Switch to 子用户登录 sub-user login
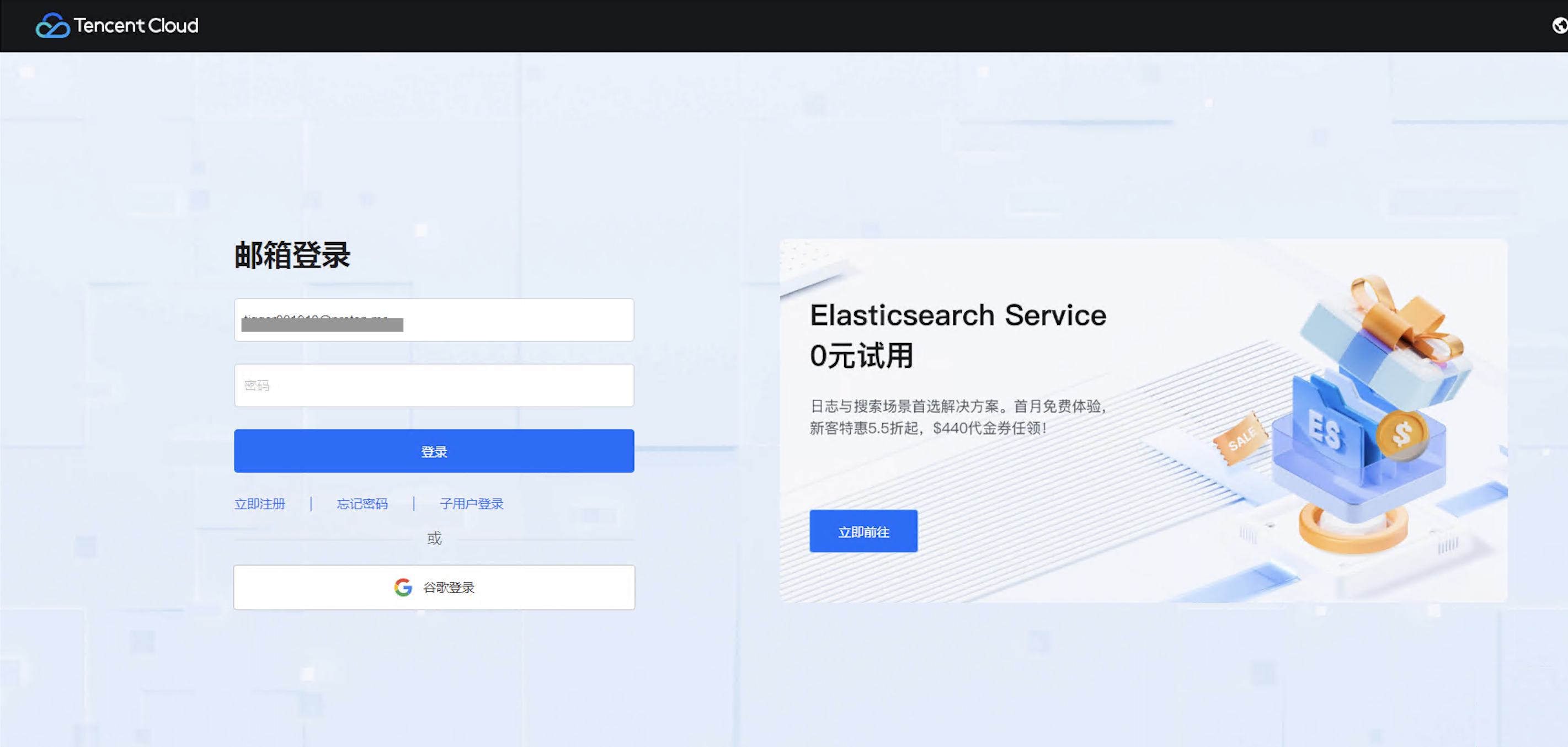 (472, 504)
